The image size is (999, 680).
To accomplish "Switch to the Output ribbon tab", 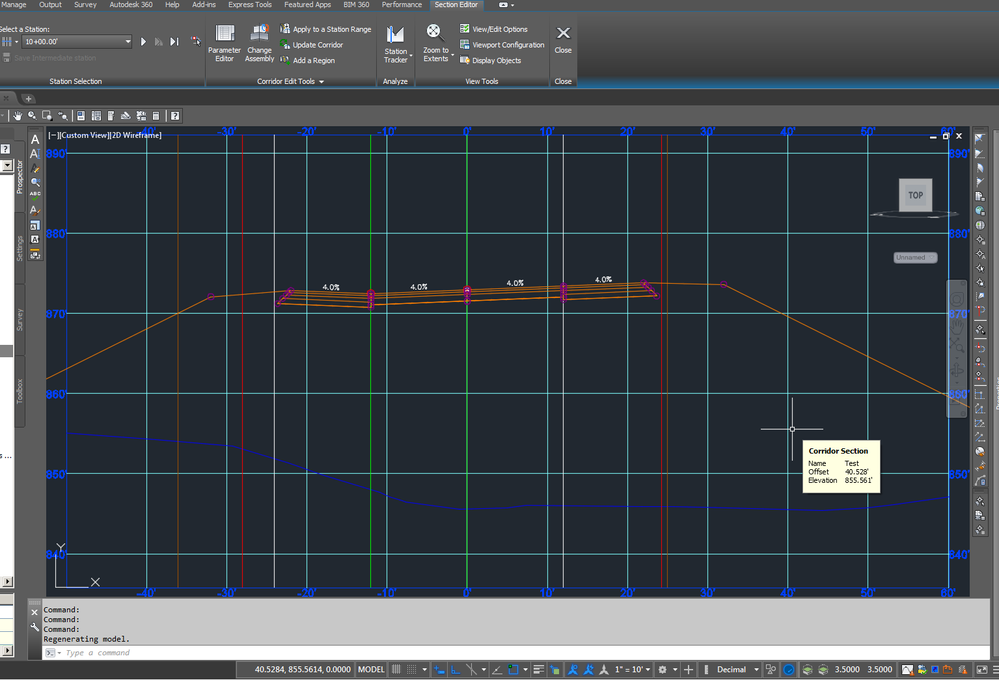I will pyautogui.click(x=49, y=4).
